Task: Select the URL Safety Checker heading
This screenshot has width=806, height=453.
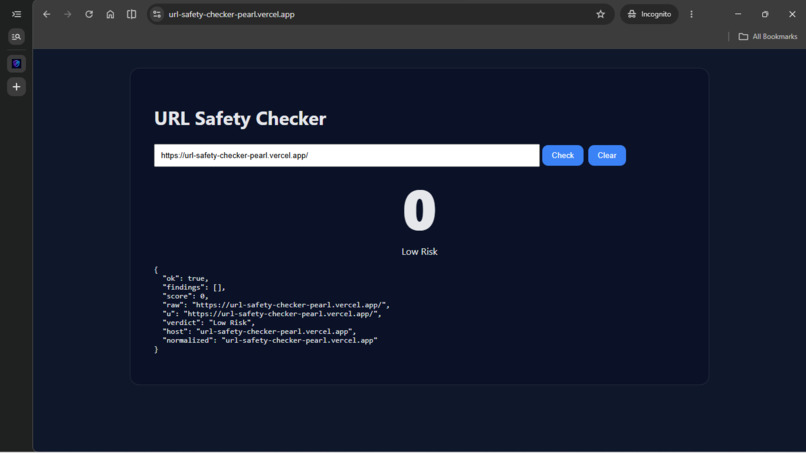Action: tap(240, 119)
